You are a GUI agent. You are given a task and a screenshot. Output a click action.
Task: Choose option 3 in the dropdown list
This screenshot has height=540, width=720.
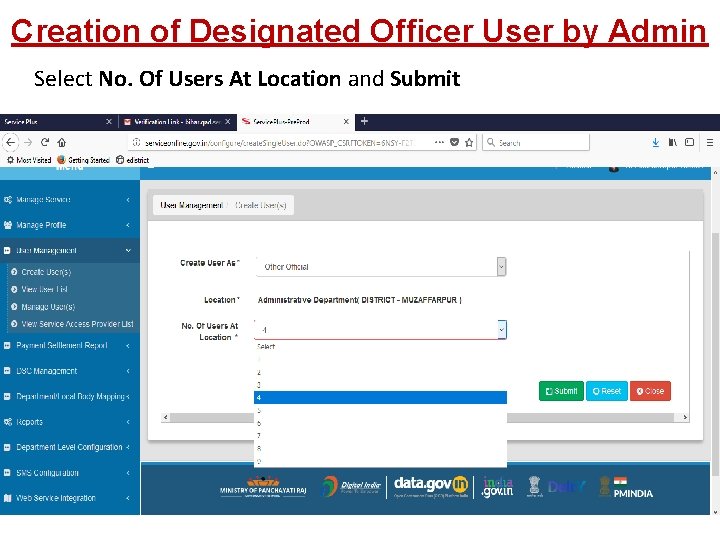pos(380,385)
